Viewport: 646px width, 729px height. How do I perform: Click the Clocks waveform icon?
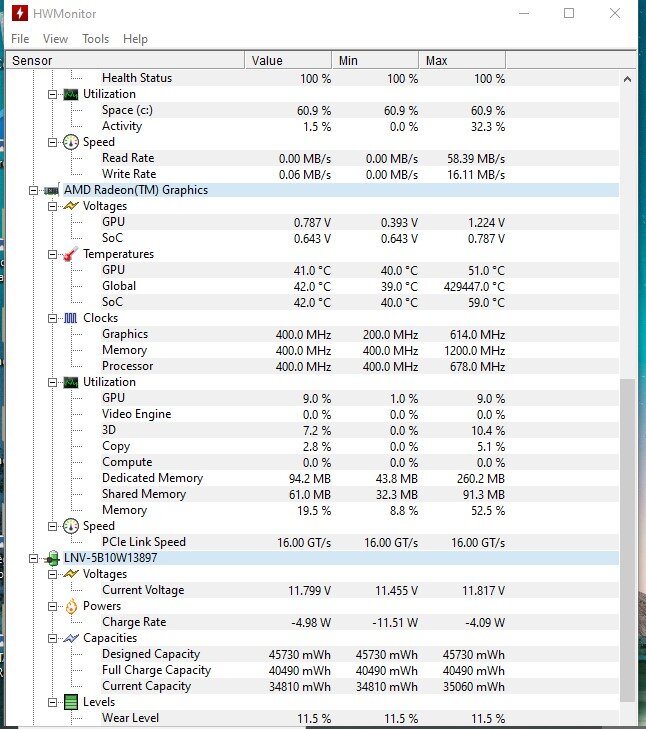point(71,318)
